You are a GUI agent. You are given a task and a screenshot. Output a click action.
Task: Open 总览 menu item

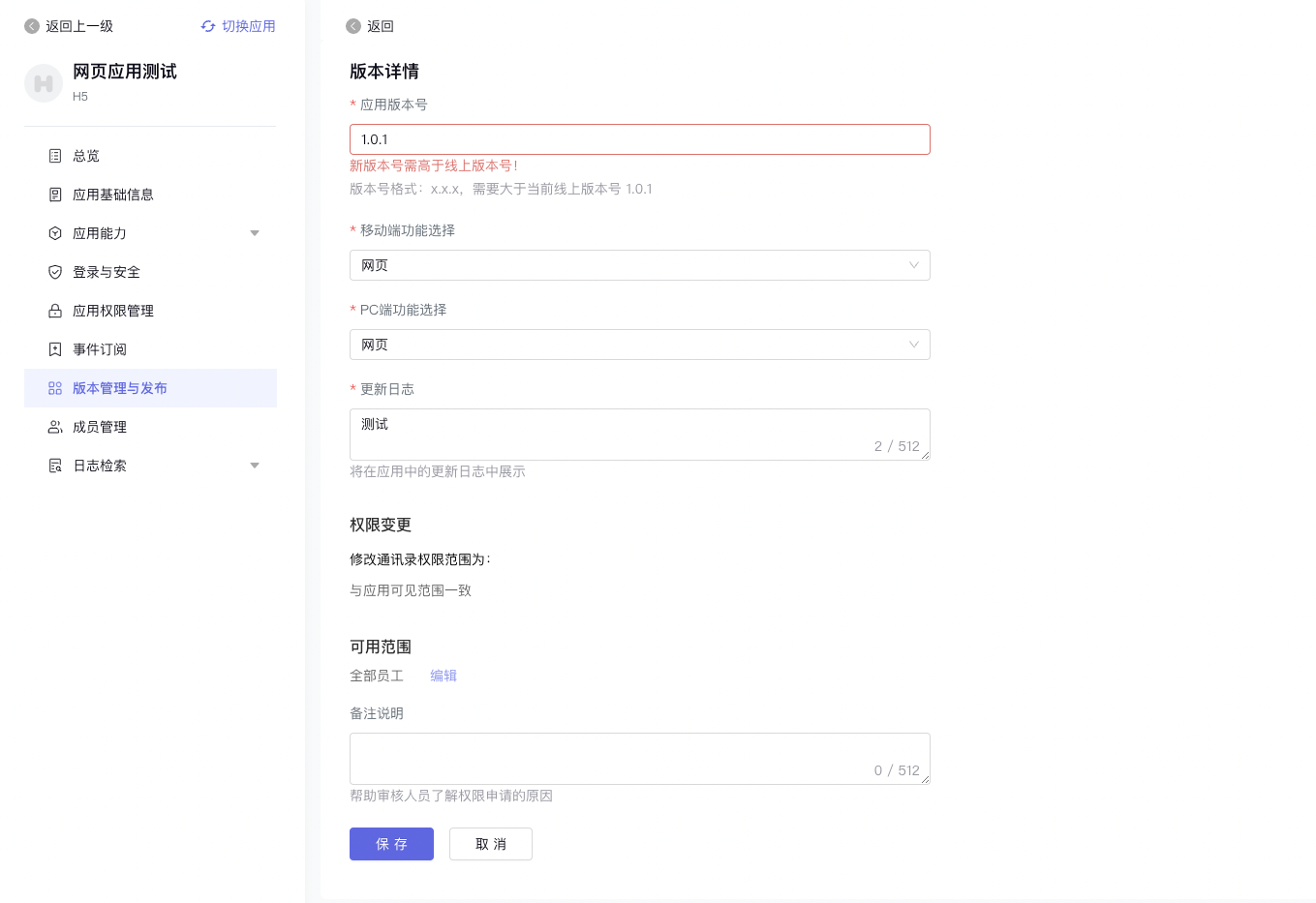pyautogui.click(x=150, y=156)
